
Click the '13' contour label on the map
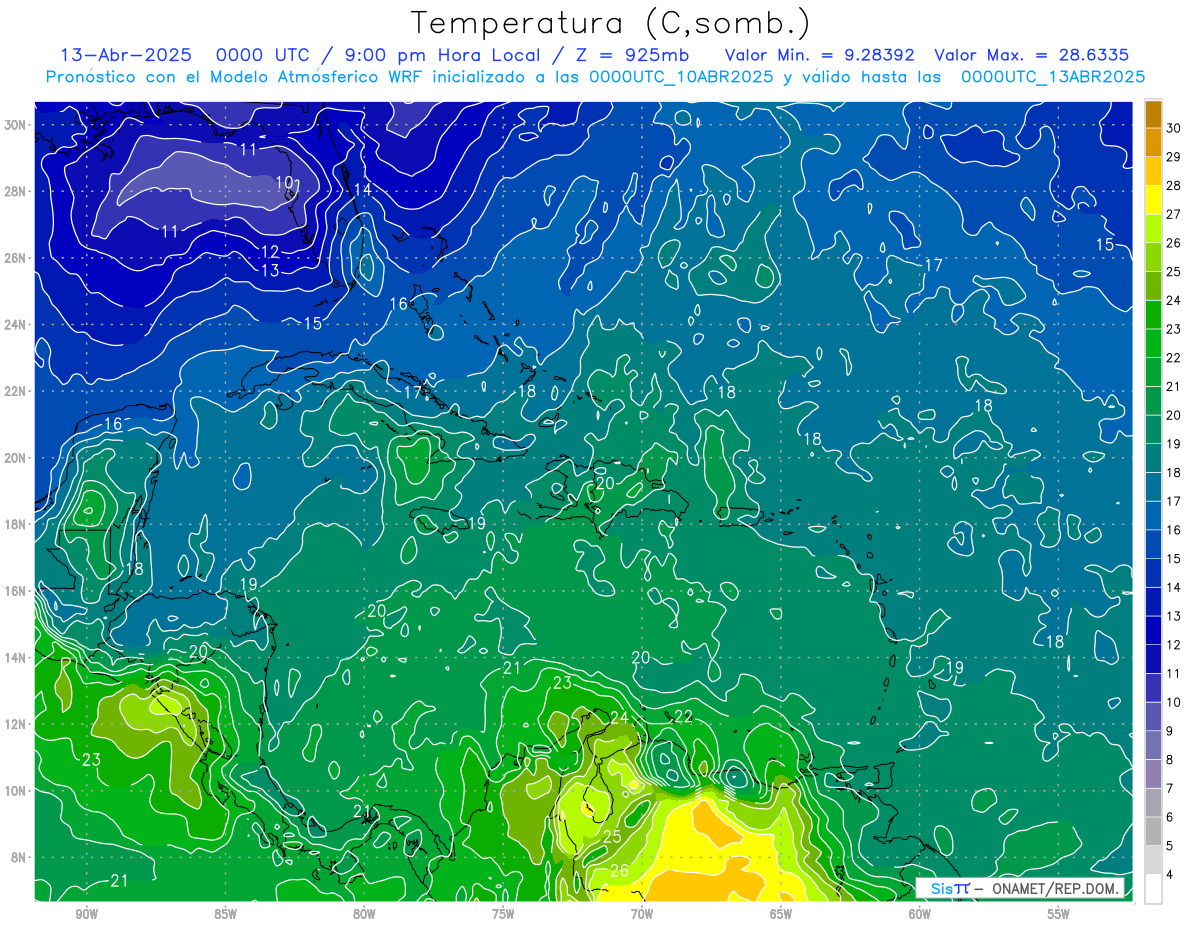click(270, 271)
